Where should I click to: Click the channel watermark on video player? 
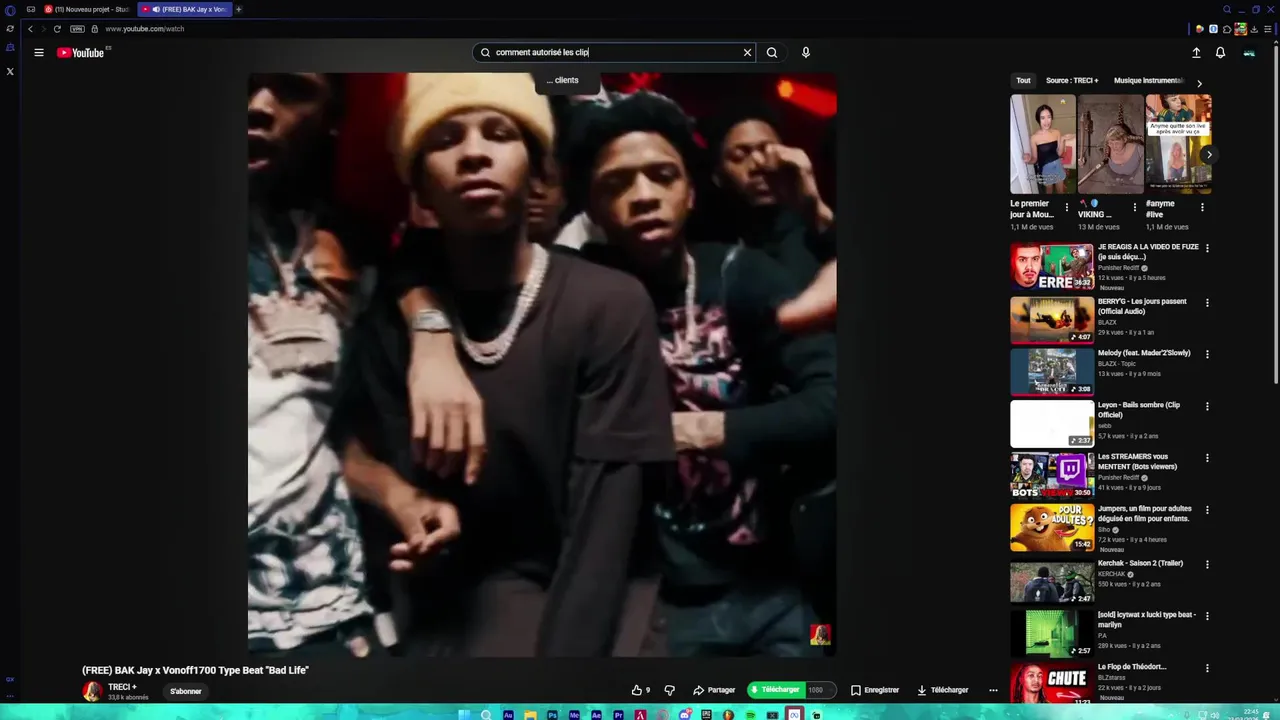(x=820, y=635)
